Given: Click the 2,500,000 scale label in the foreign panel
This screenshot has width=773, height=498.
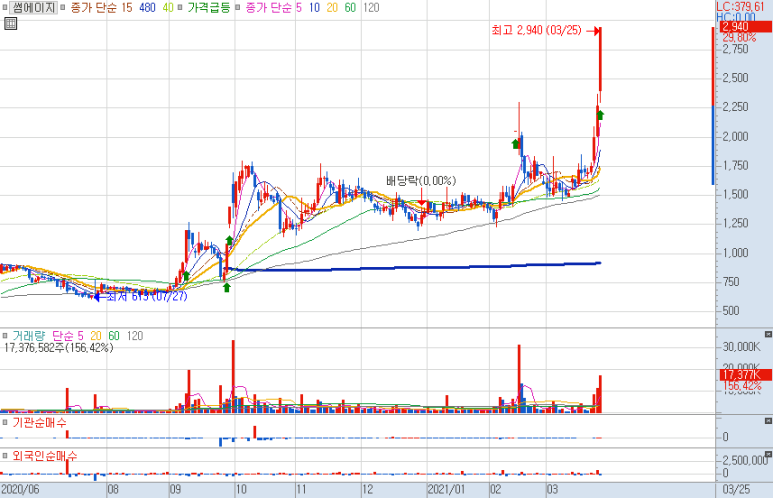Looking at the screenshot, I should (745, 461).
